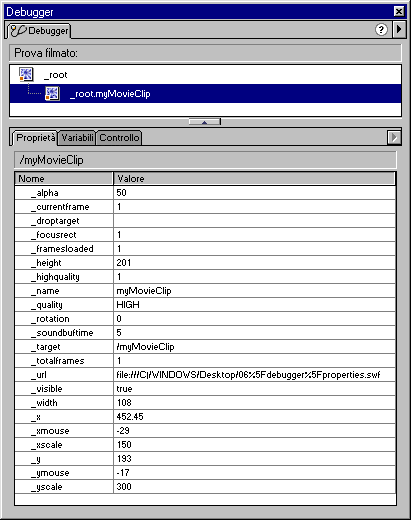This screenshot has width=411, height=520.
Task: Collapse the display list using splitter arrow
Action: (205, 122)
